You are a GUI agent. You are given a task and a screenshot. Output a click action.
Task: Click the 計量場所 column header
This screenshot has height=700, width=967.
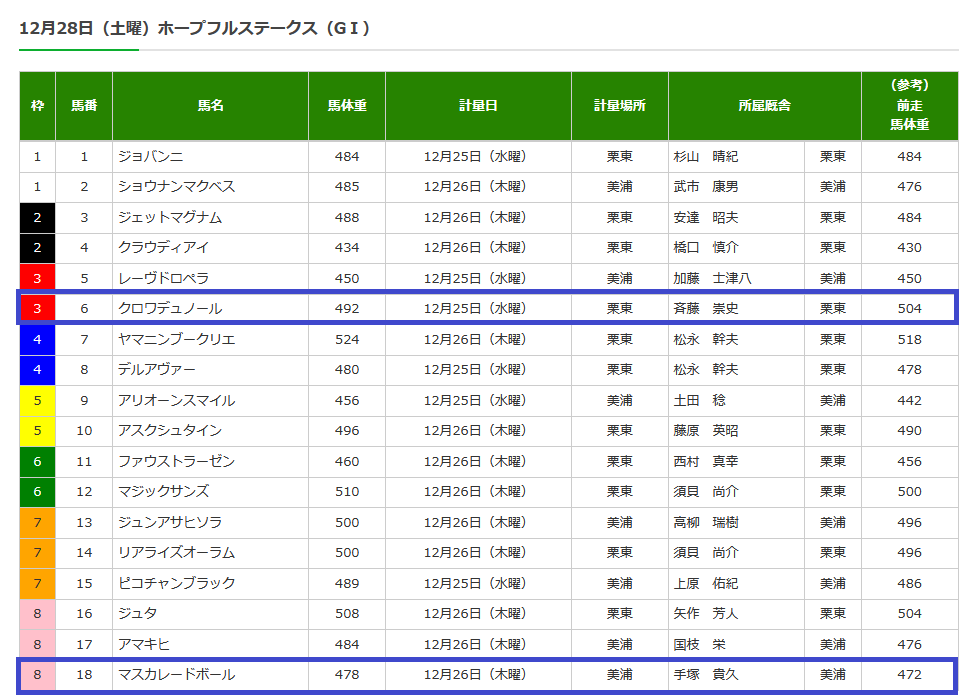point(620,105)
